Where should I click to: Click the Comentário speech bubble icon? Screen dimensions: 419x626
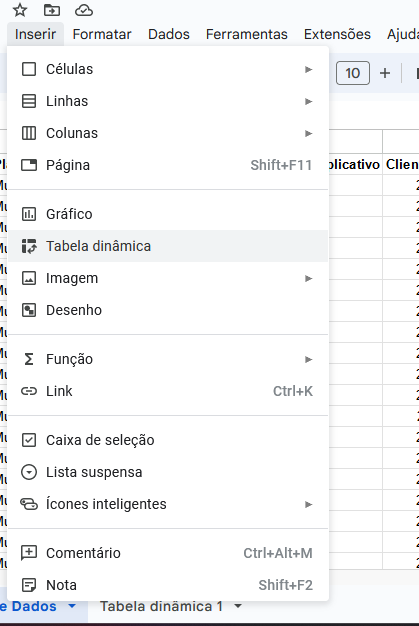pos(29,553)
